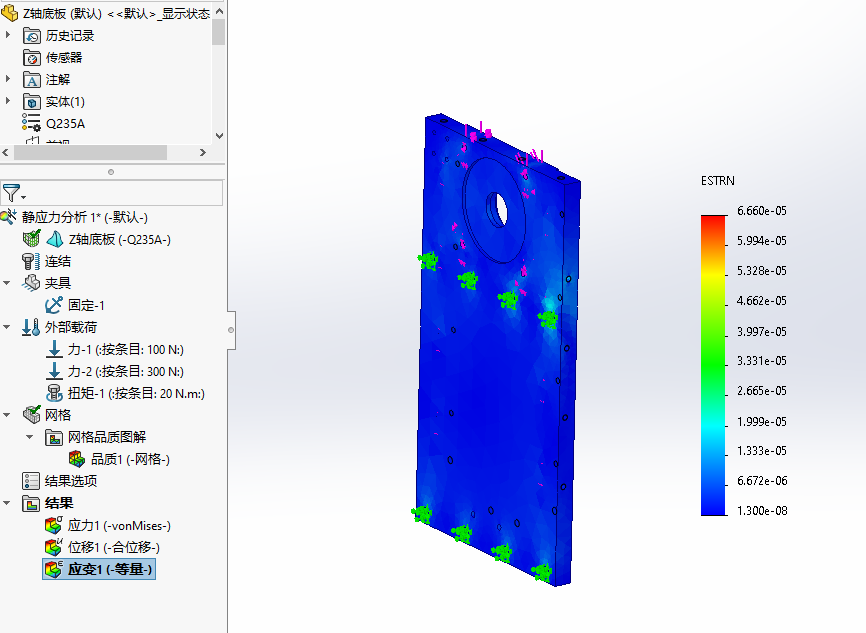Select 品质1 (-网格-) label

pos(130,459)
